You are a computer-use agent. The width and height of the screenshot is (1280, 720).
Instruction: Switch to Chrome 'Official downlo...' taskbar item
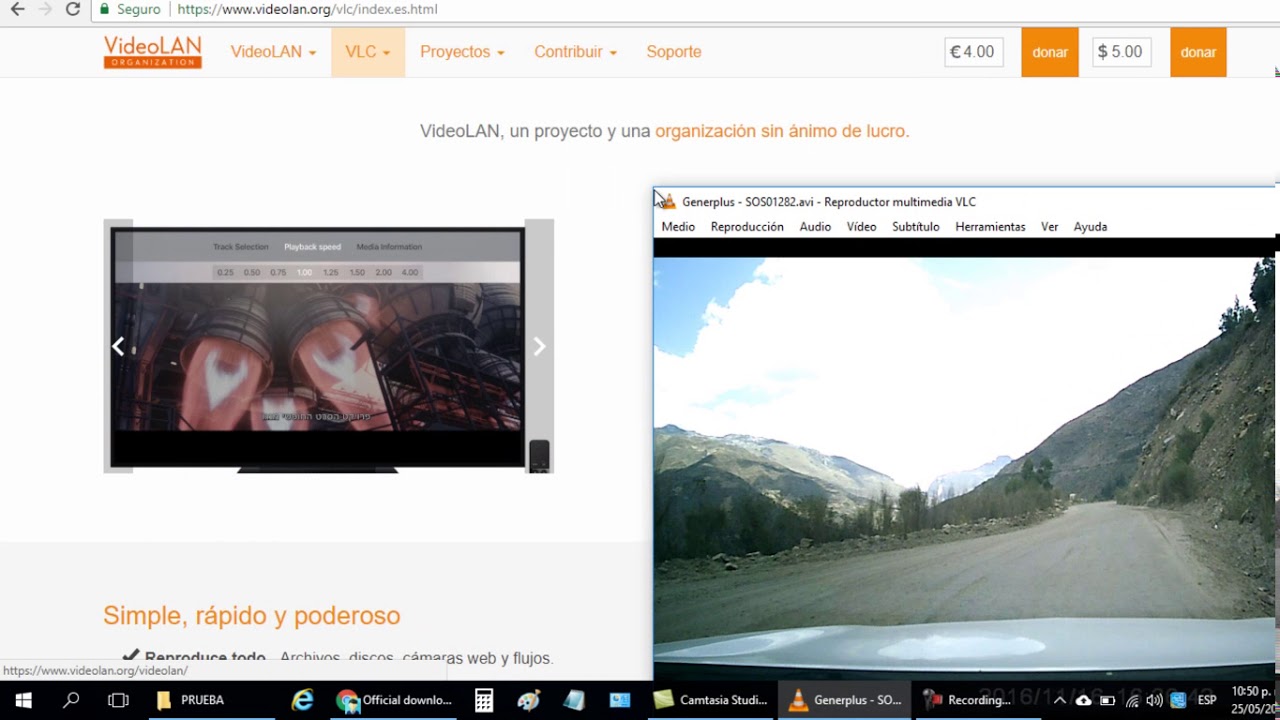coord(393,700)
